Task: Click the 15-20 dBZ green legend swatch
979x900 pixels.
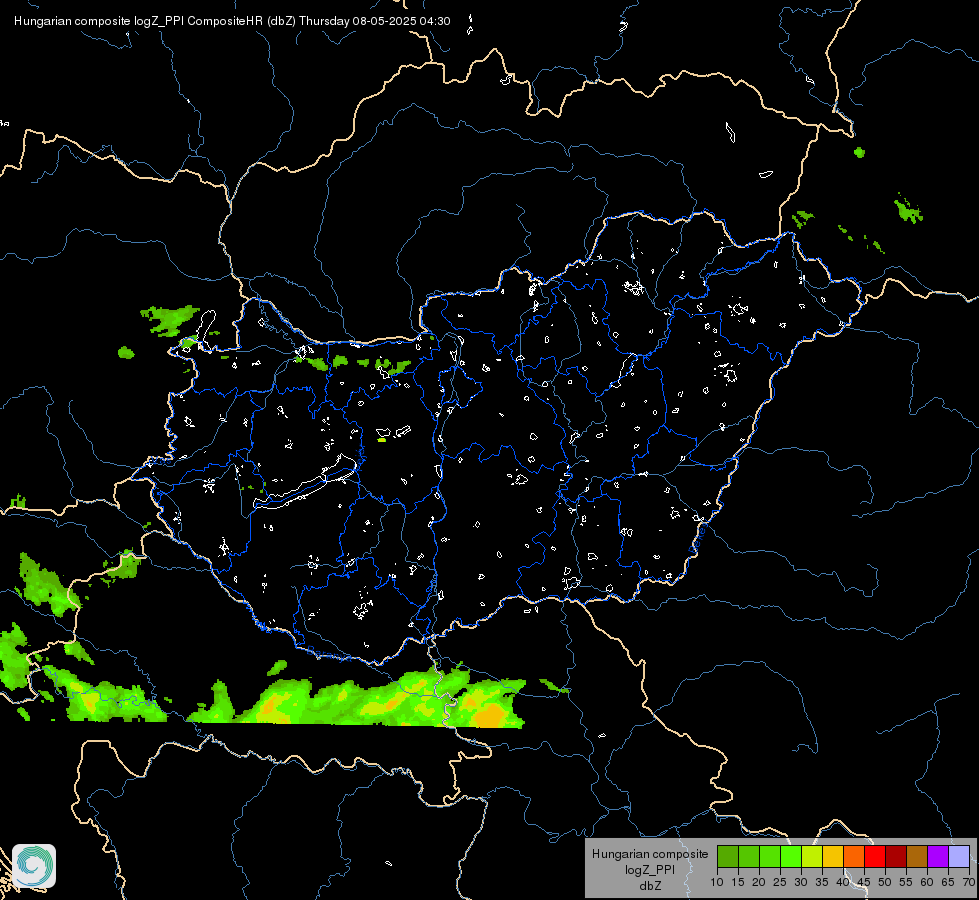Action: tap(749, 856)
